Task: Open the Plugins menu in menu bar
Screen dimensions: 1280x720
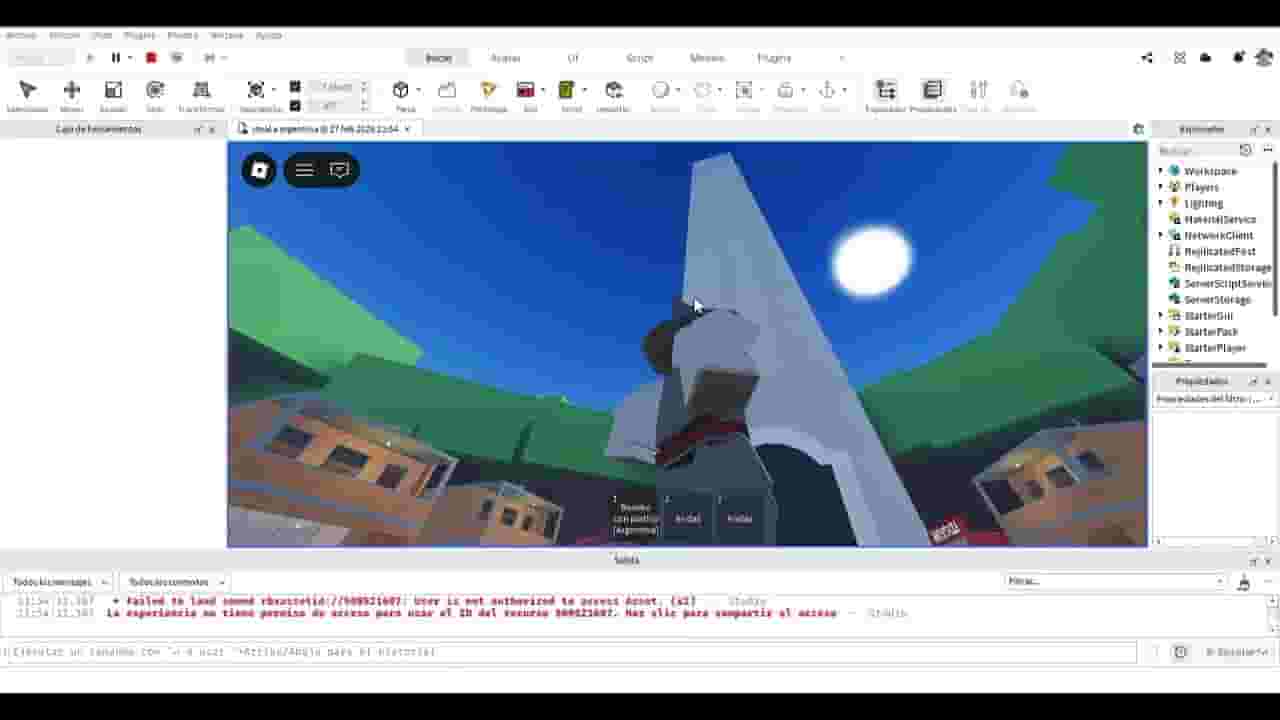Action: point(140,35)
